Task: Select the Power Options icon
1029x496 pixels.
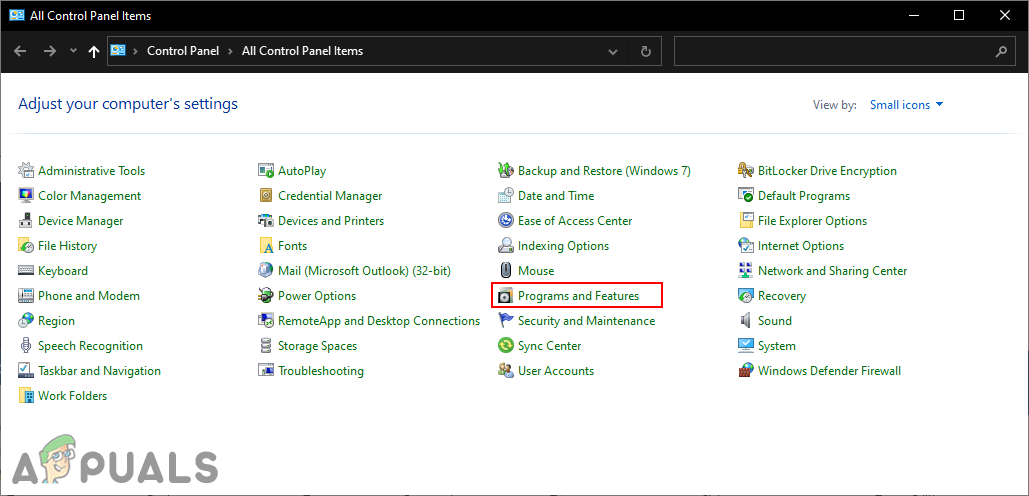Action: click(x=266, y=296)
